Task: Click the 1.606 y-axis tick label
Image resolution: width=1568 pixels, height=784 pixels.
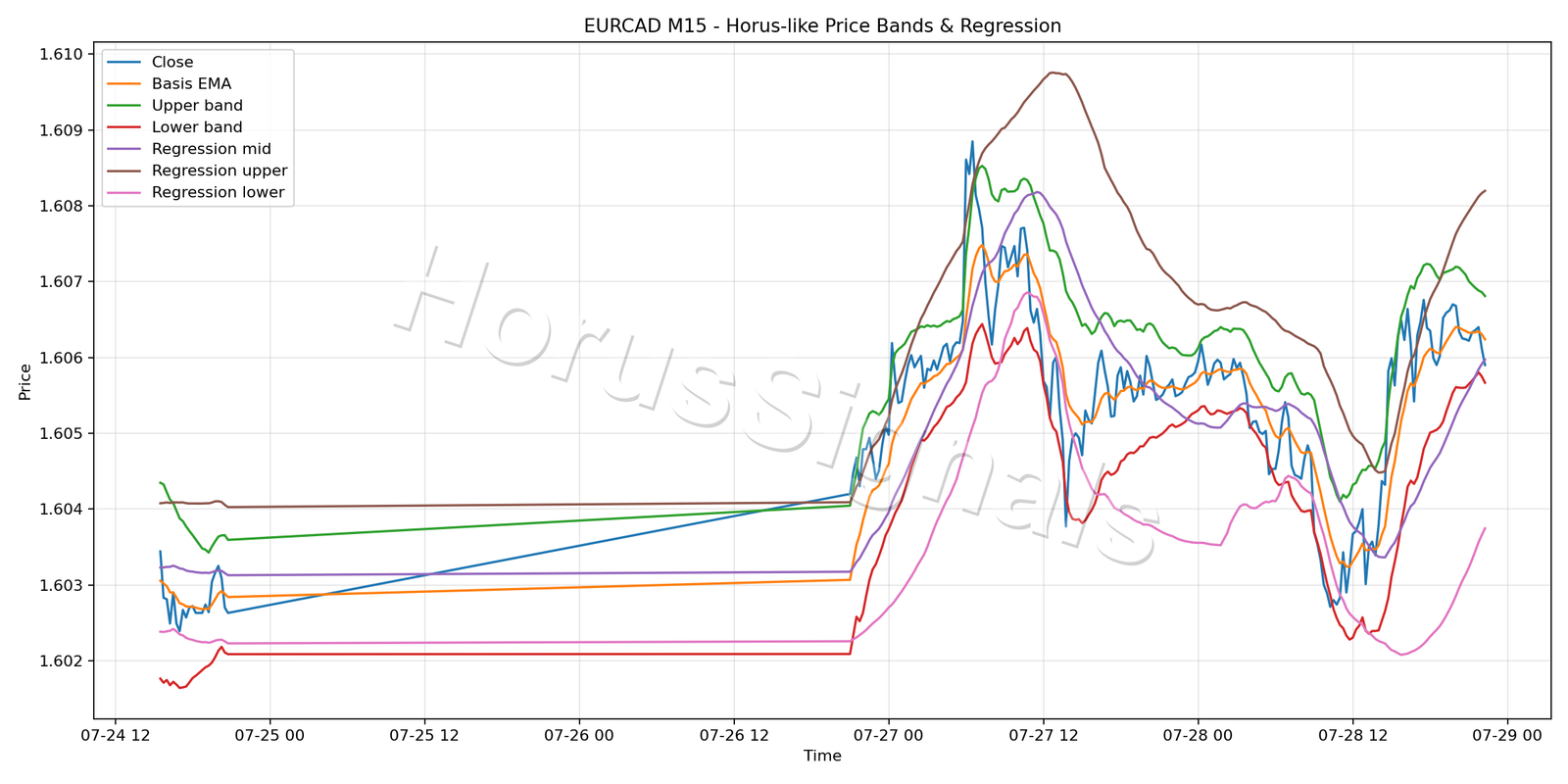Action: click(x=61, y=358)
